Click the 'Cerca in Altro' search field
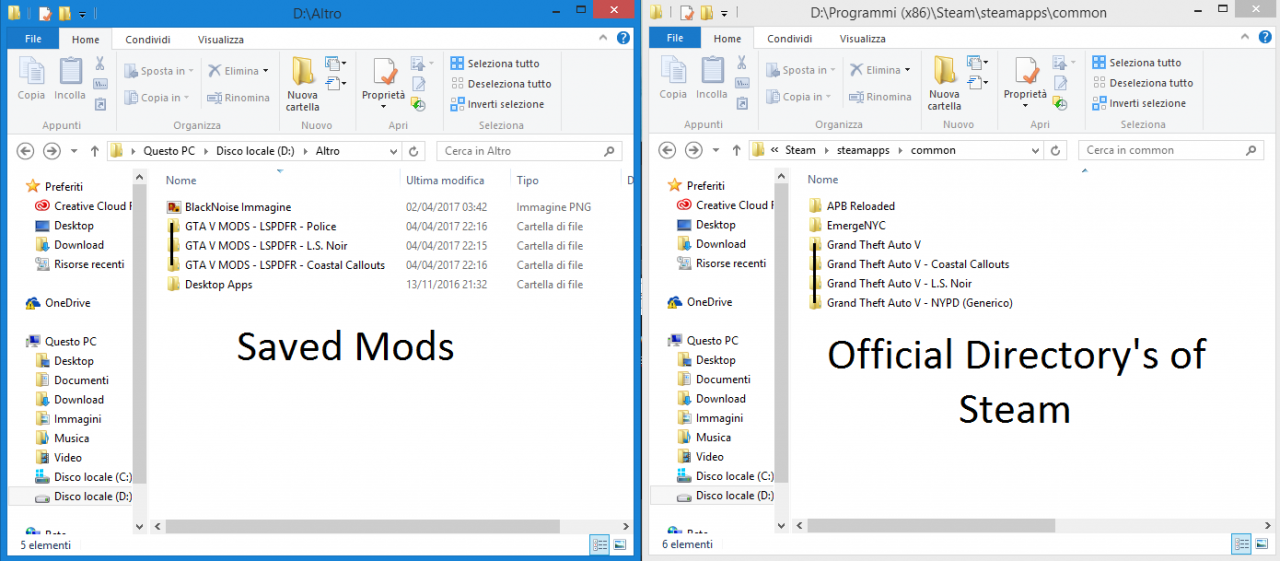 coord(520,151)
